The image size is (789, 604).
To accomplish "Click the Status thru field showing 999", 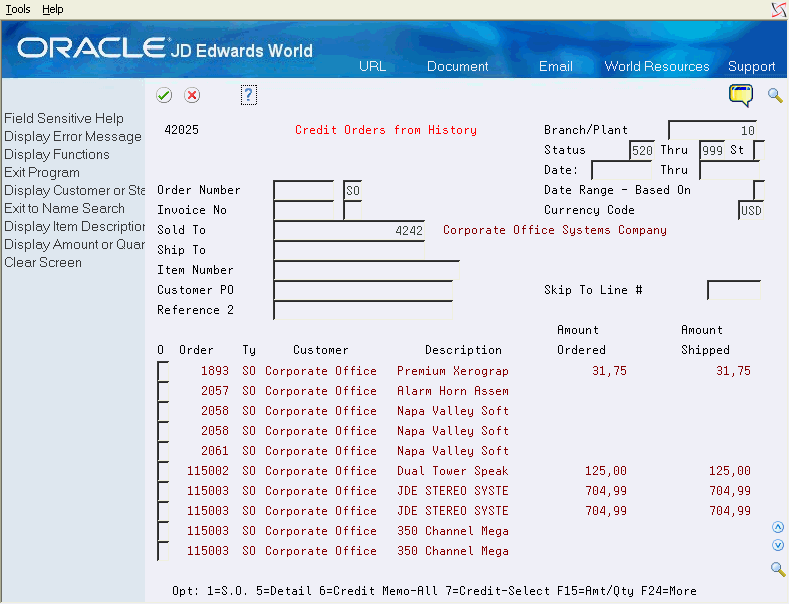I will pos(713,150).
